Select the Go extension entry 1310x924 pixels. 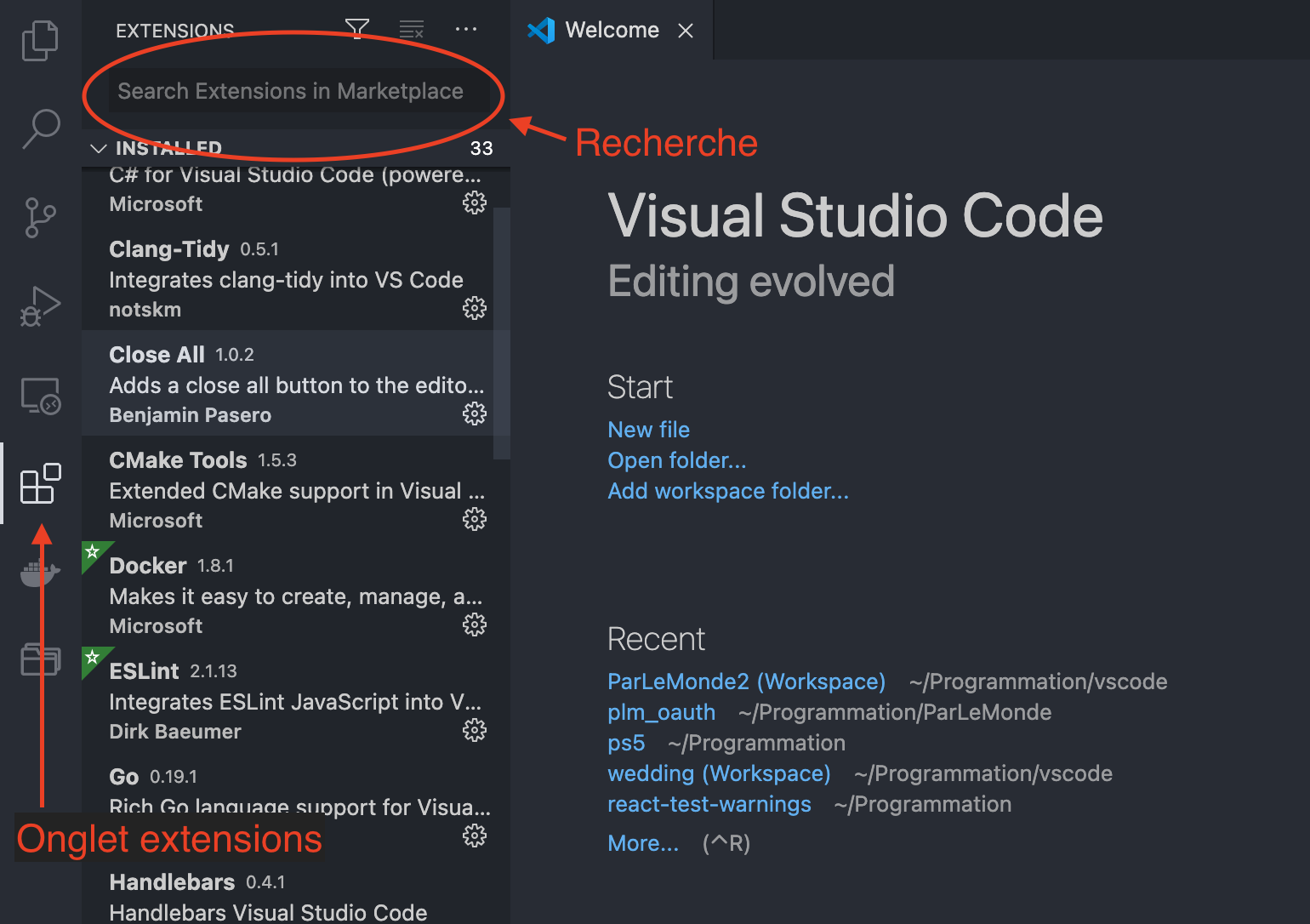coord(288,805)
